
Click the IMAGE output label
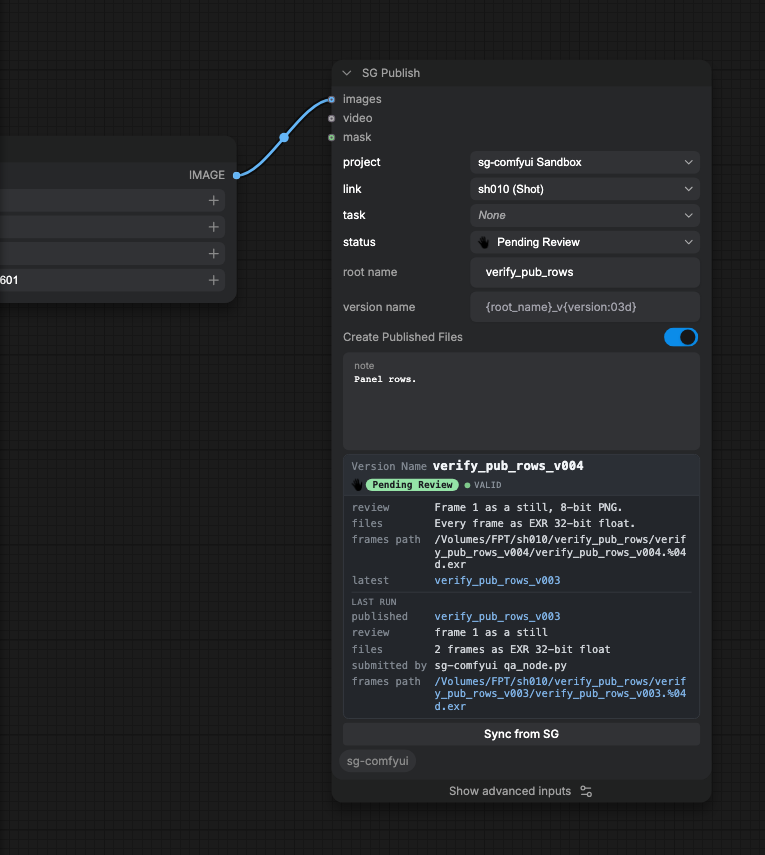[x=207, y=175]
